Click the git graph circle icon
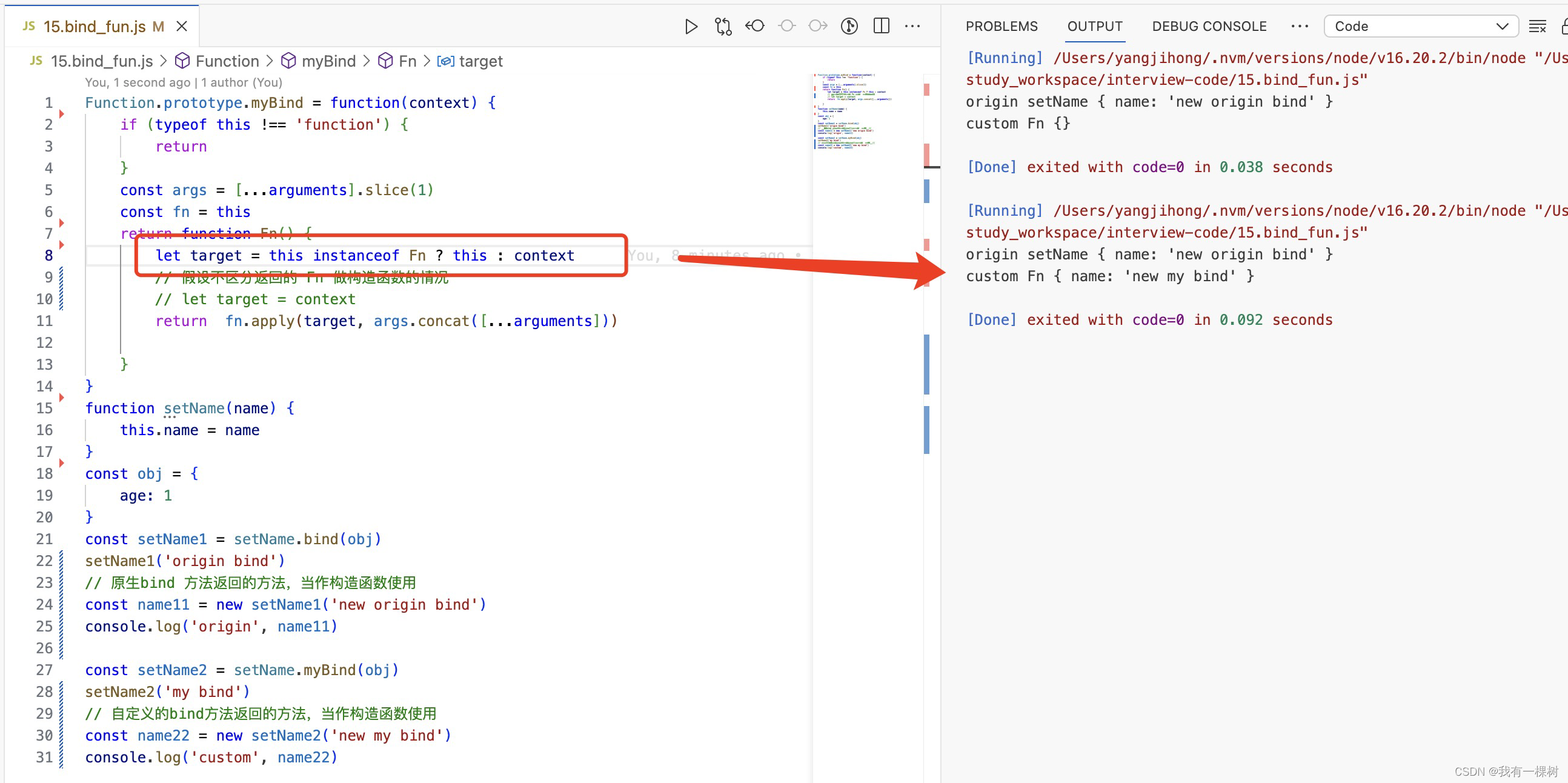 [849, 26]
